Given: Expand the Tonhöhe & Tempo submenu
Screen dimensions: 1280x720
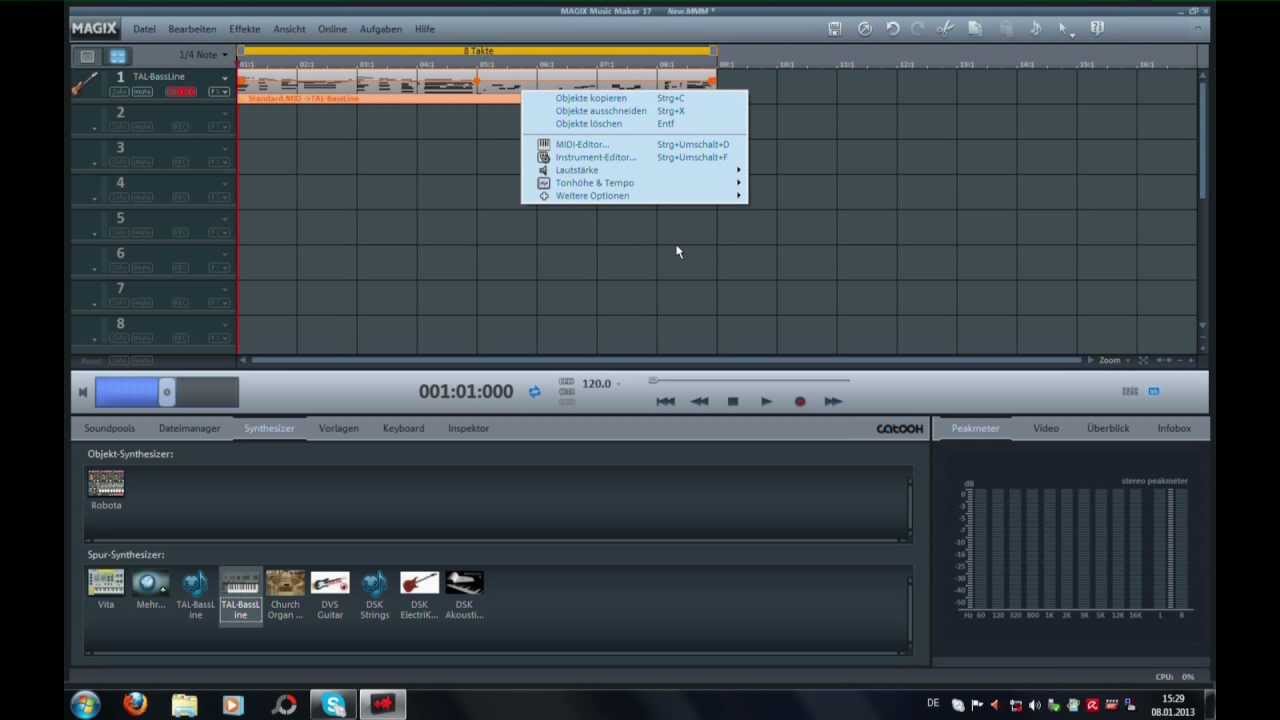Looking at the screenshot, I should [x=739, y=183].
